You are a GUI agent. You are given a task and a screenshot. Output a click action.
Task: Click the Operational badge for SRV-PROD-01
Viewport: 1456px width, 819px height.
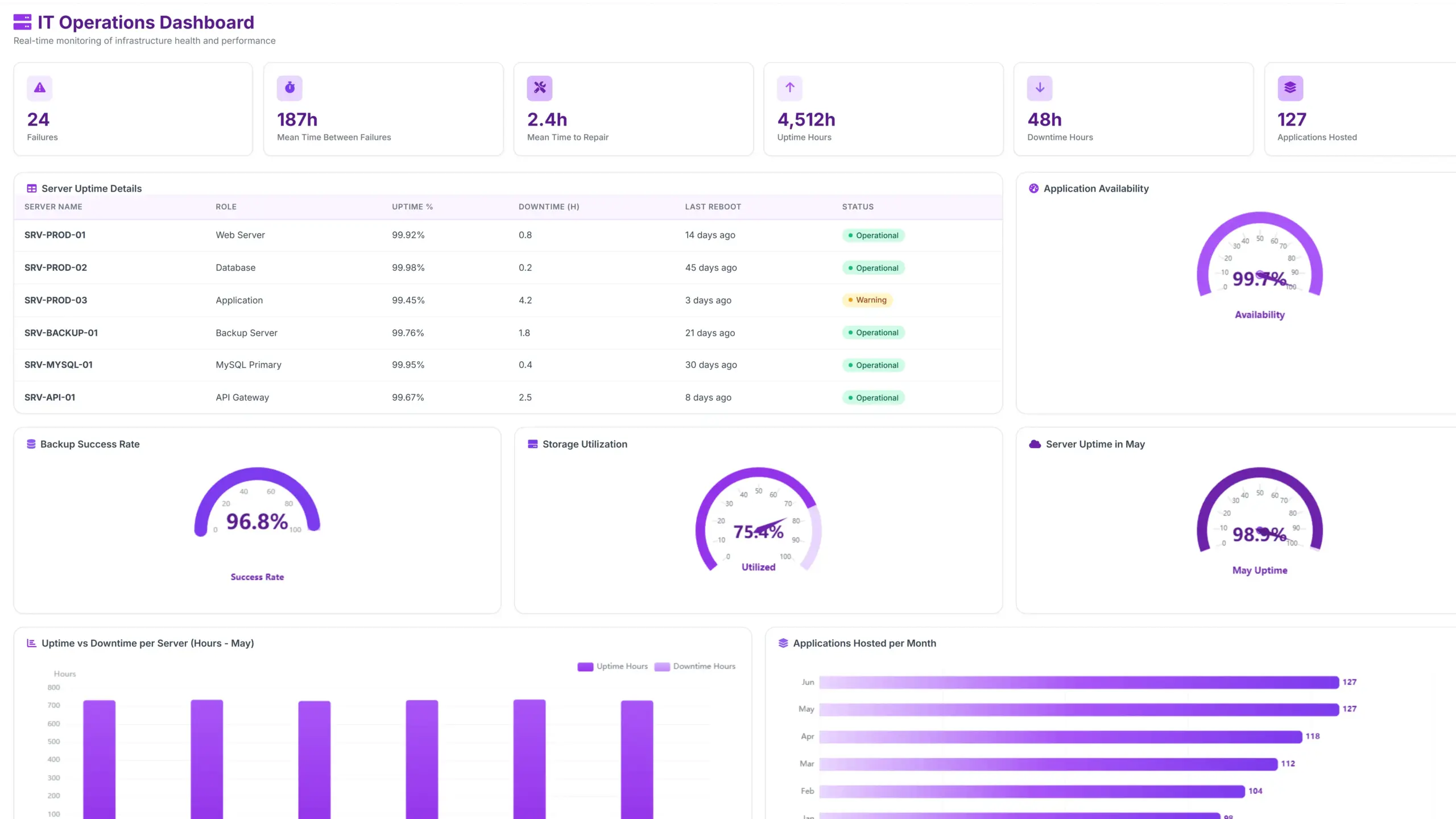873,235
